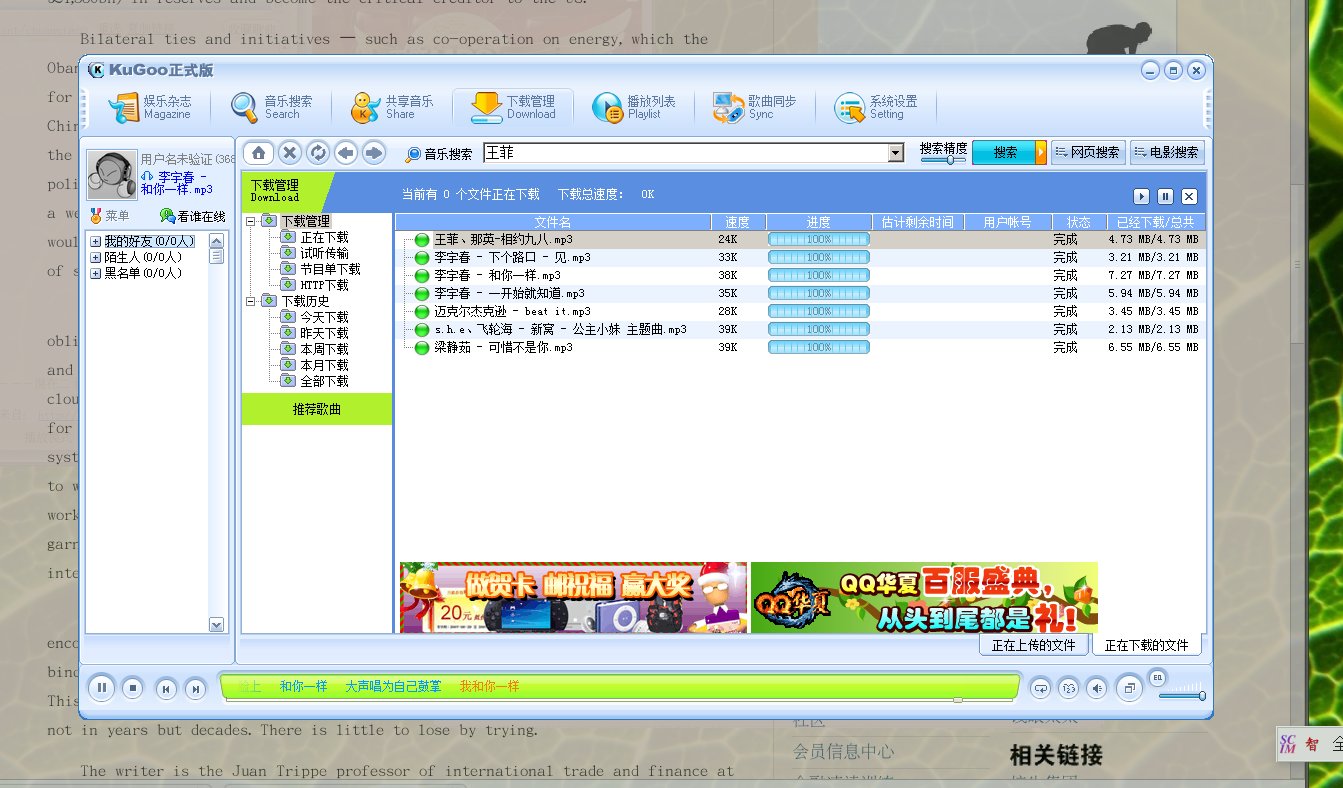Mute the player volume speaker icon

click(x=1098, y=688)
